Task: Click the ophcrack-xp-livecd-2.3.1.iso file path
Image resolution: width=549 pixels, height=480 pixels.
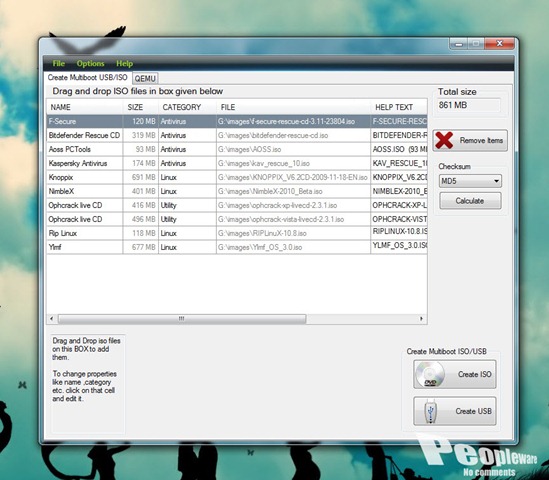Action: [293, 206]
